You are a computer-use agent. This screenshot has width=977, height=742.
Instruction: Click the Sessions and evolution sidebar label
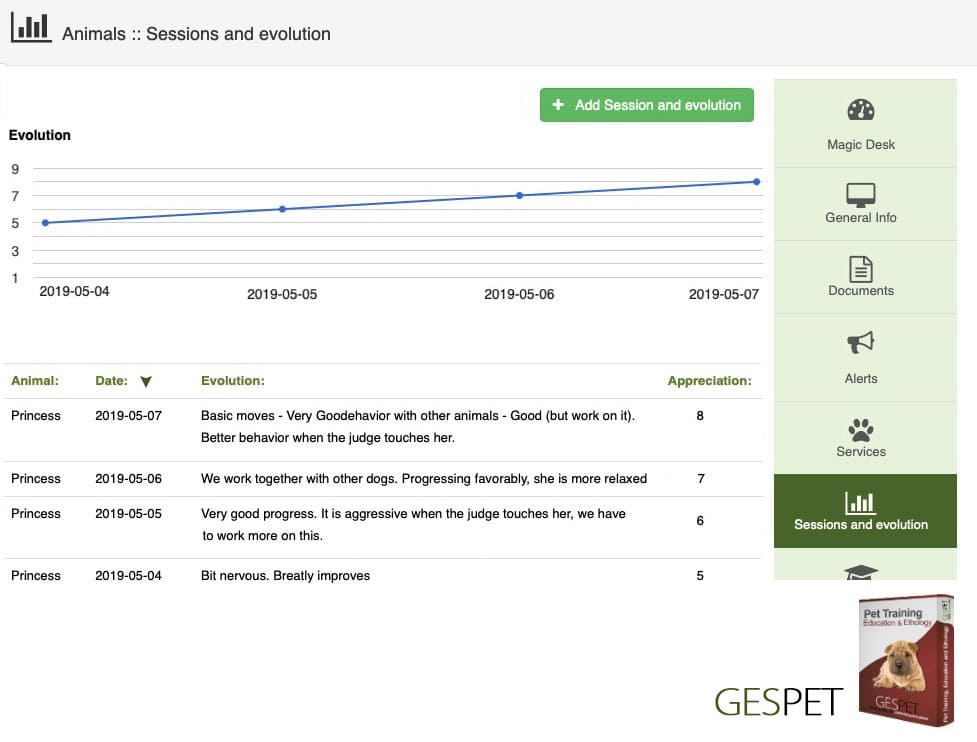click(860, 525)
